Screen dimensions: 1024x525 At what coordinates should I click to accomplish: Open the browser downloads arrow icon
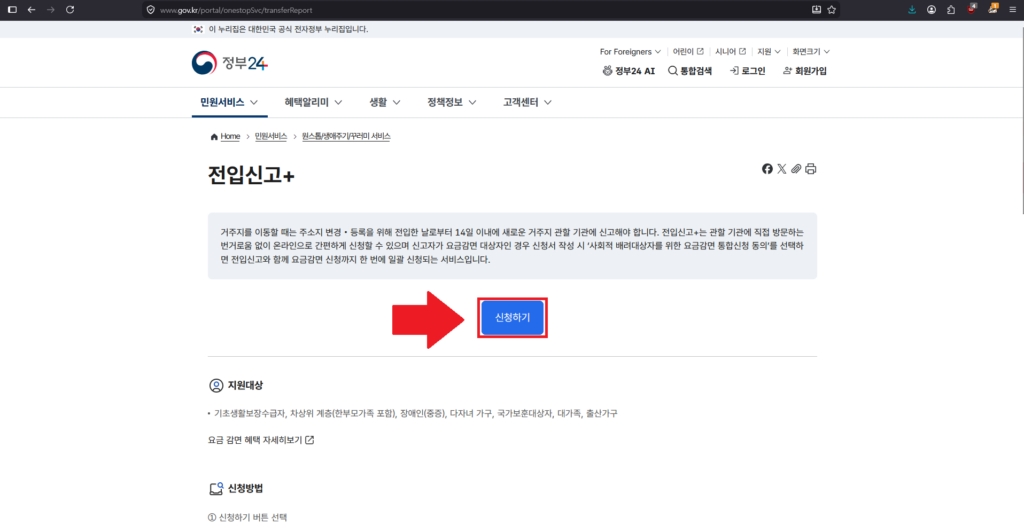912,10
